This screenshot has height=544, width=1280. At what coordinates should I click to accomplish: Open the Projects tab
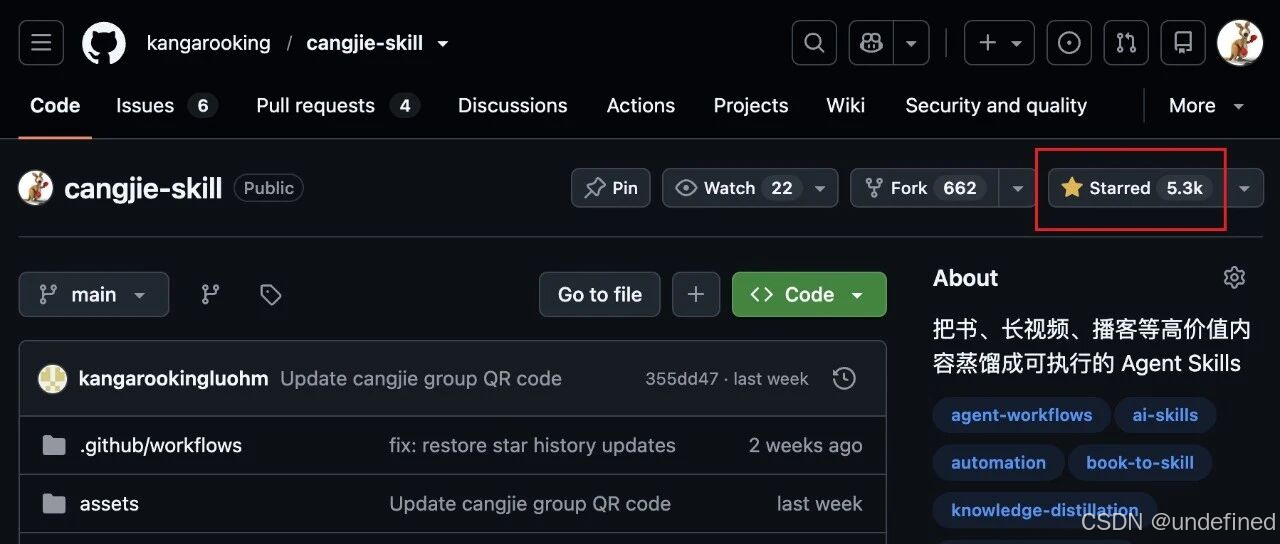pyautogui.click(x=751, y=105)
